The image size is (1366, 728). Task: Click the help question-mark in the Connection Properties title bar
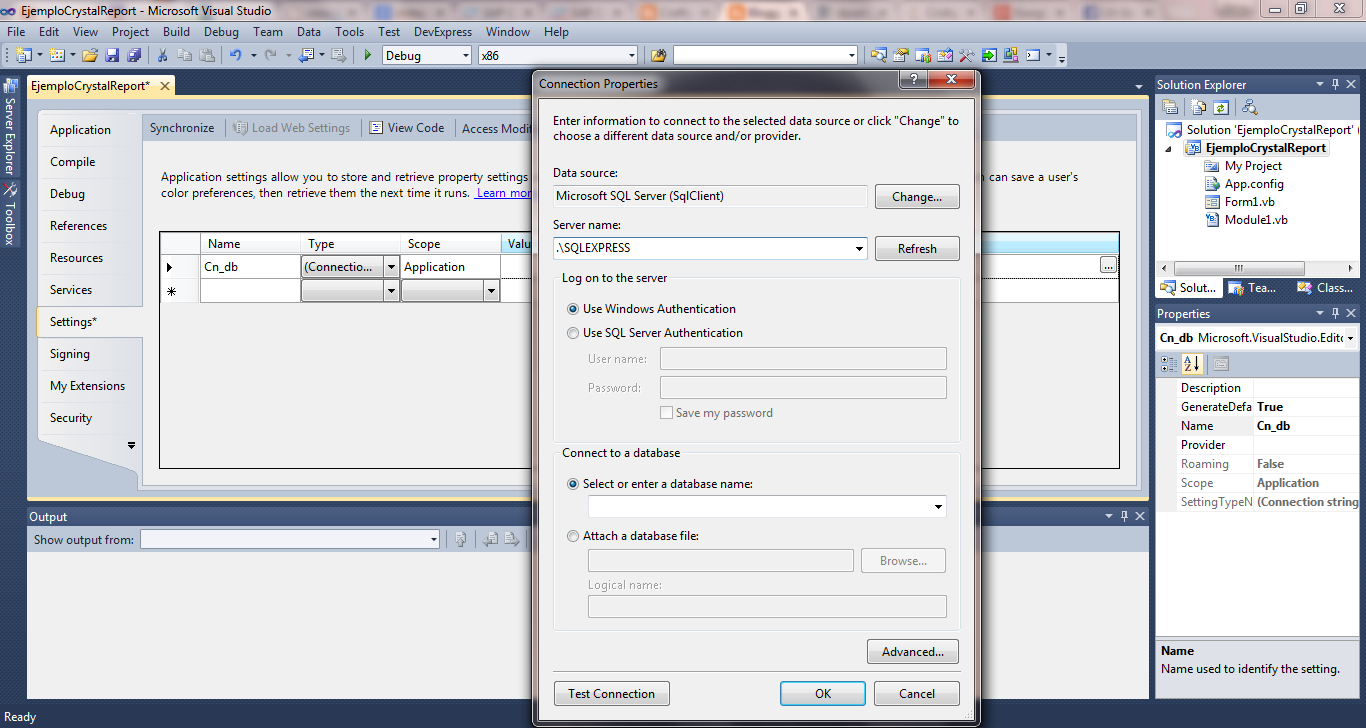pos(914,79)
